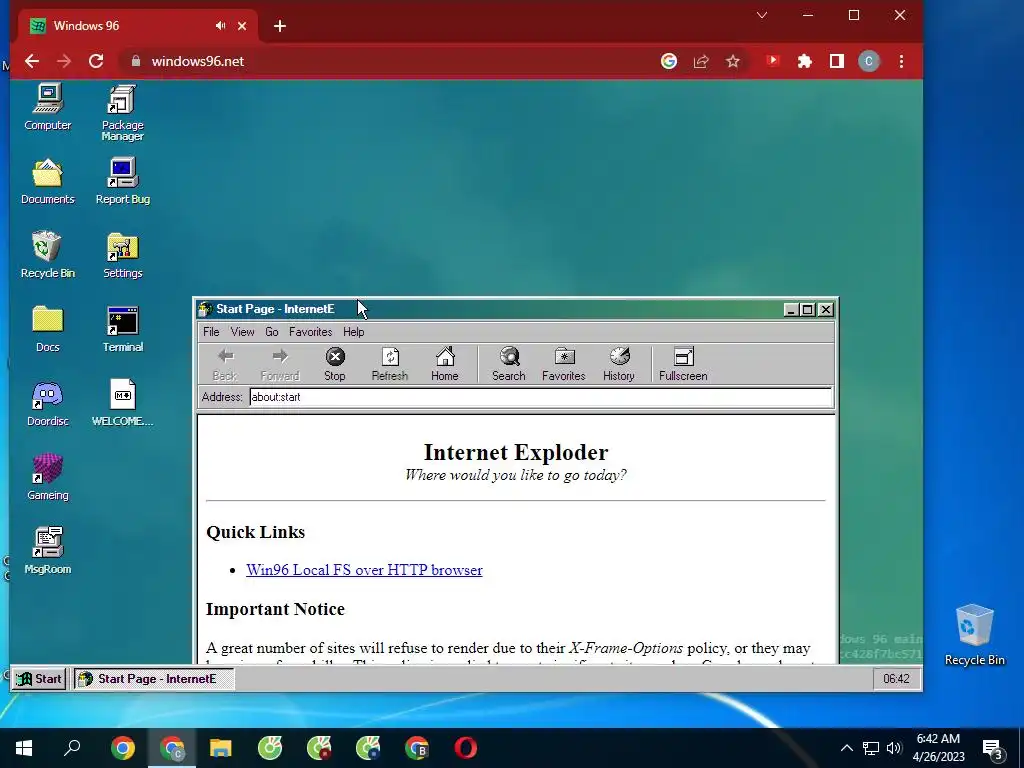Image resolution: width=1024 pixels, height=768 pixels.
Task: Click the Google icon in Chrome address bar
Action: click(669, 61)
